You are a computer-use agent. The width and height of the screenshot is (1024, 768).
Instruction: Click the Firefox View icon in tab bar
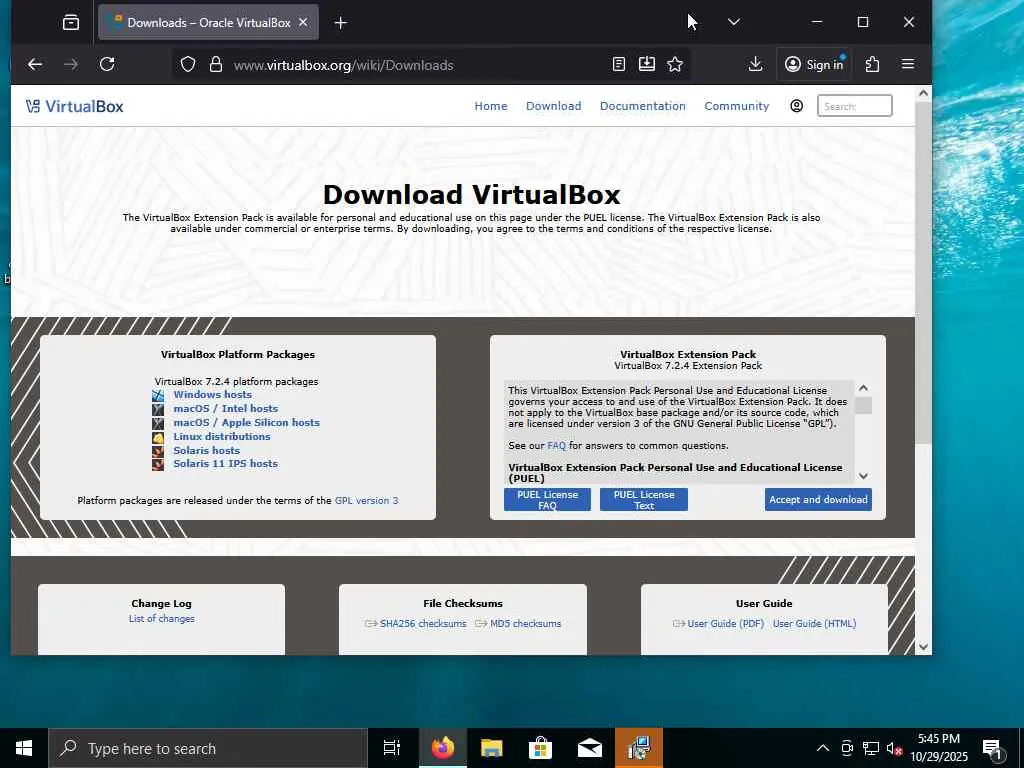71,23
